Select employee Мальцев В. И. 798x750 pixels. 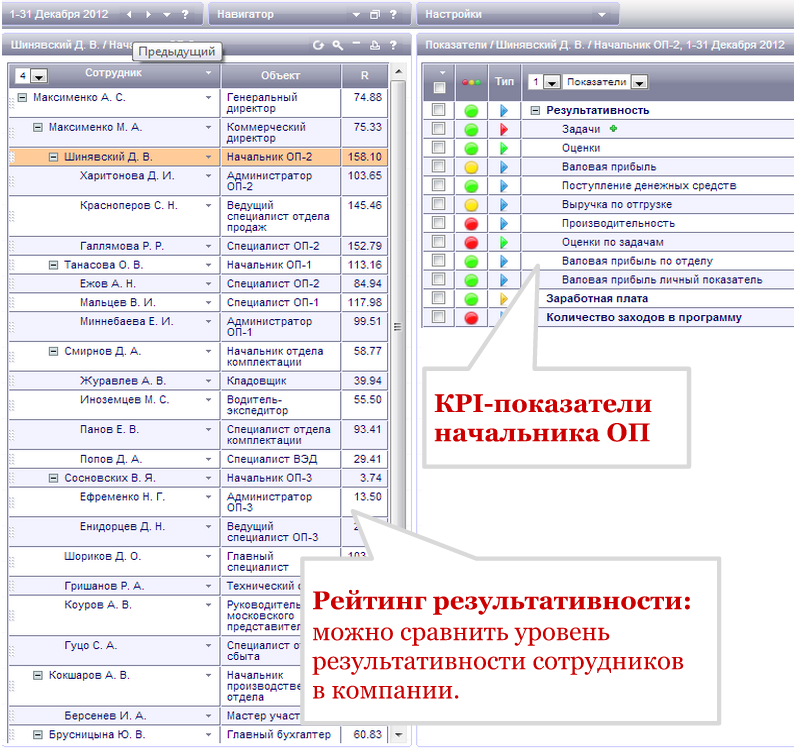click(118, 303)
